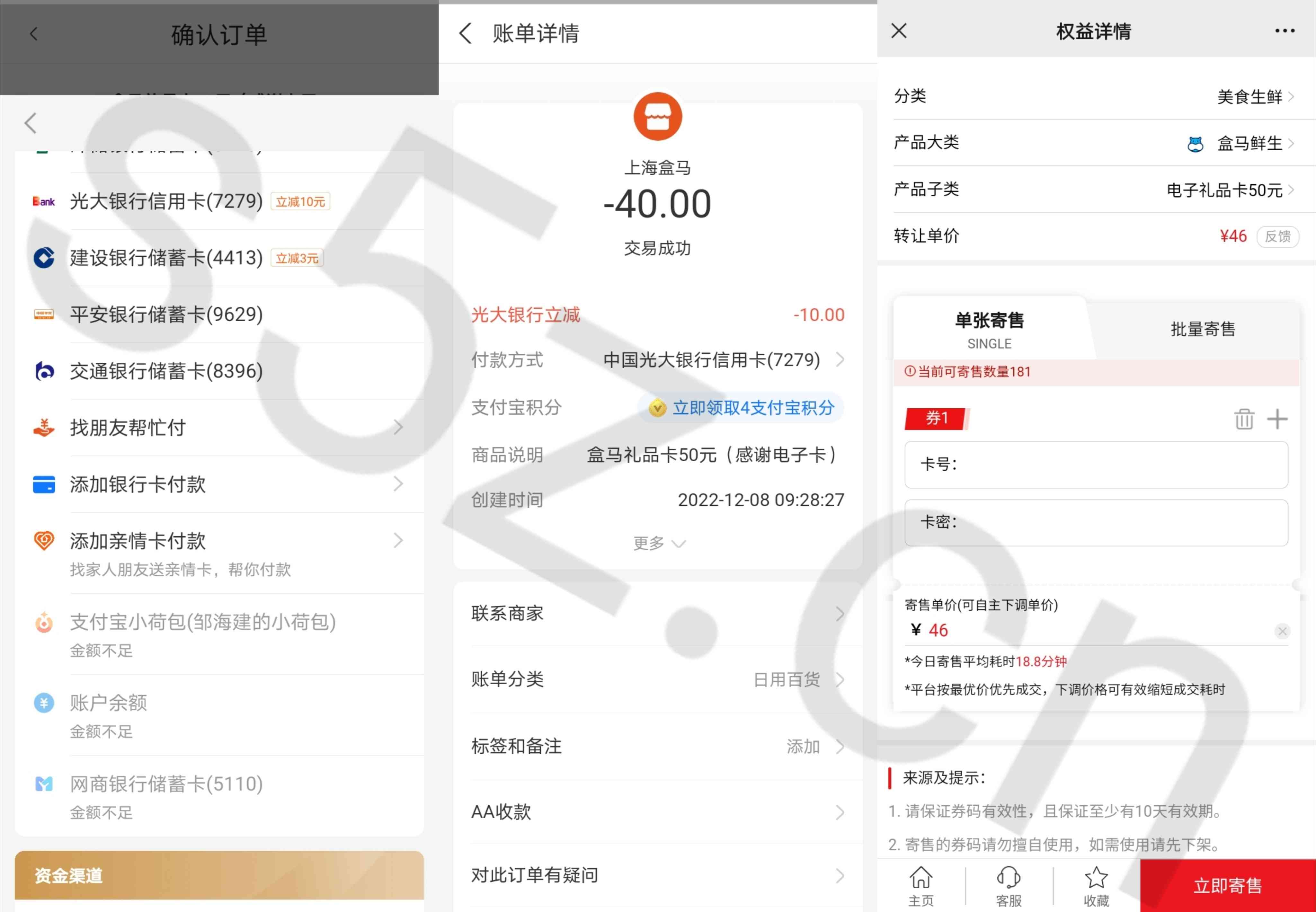1316x912 pixels.
Task: Tap blue bank card icon
Action: [44, 484]
